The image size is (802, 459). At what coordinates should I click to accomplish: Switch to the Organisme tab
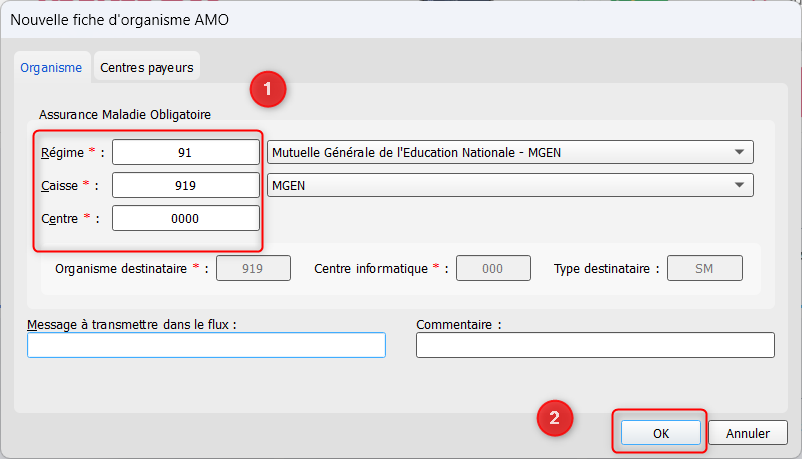51,67
